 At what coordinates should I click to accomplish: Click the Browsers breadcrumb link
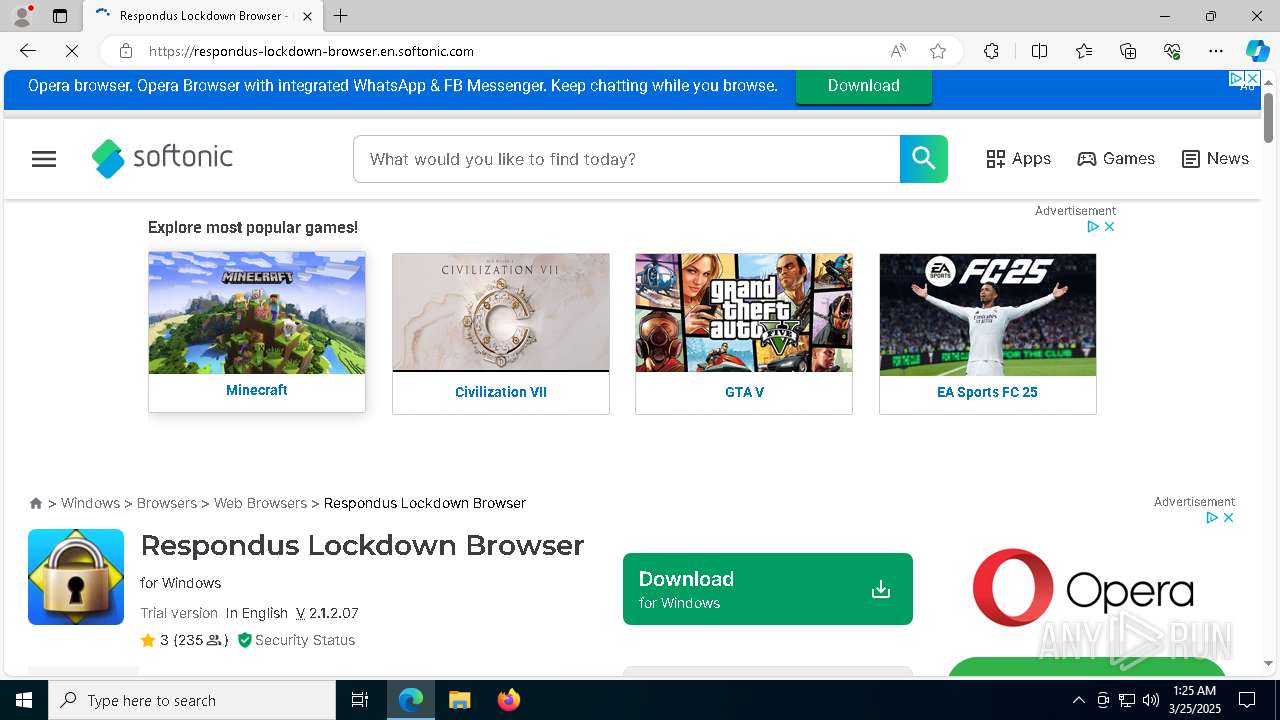coord(167,503)
